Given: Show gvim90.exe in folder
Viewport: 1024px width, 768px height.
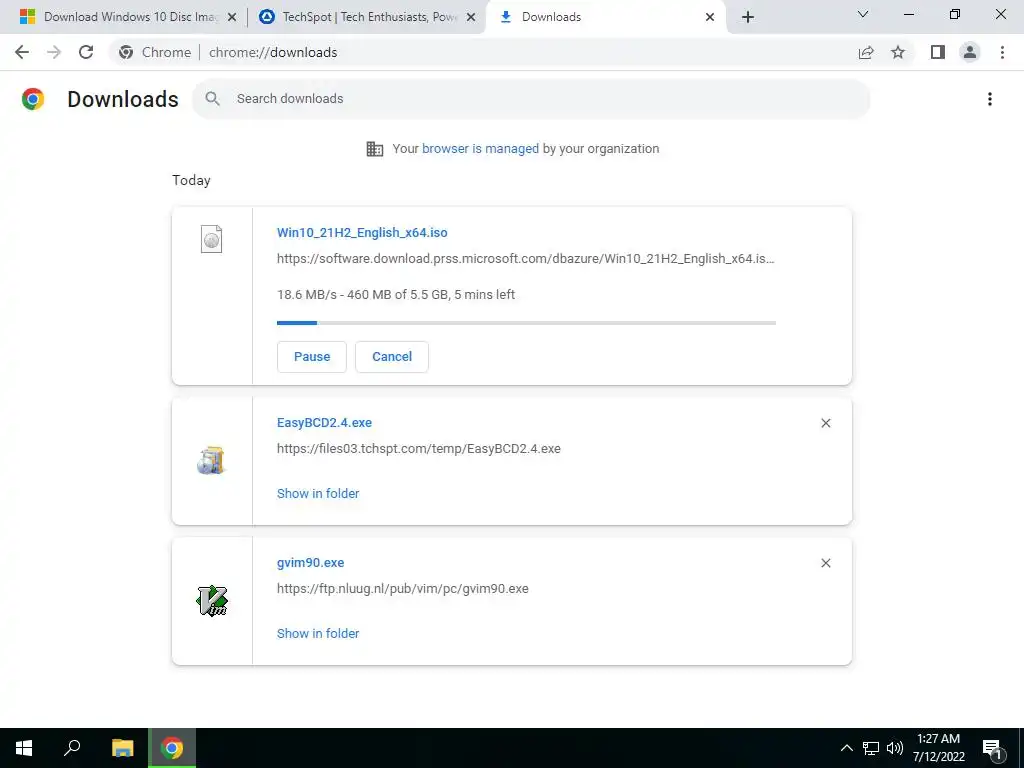Looking at the screenshot, I should (318, 633).
